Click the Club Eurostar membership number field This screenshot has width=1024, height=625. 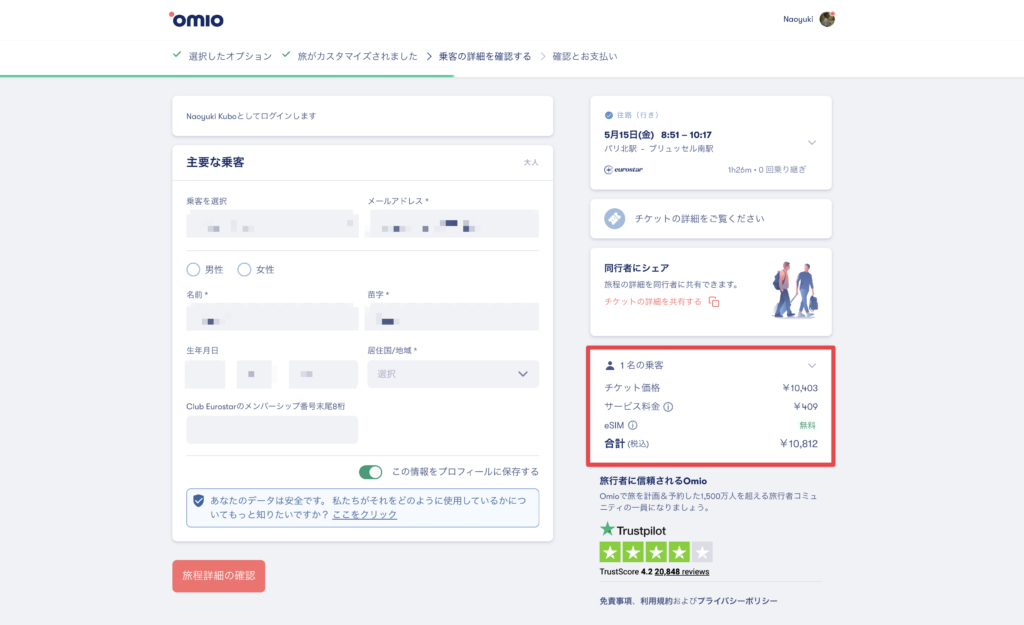point(272,430)
